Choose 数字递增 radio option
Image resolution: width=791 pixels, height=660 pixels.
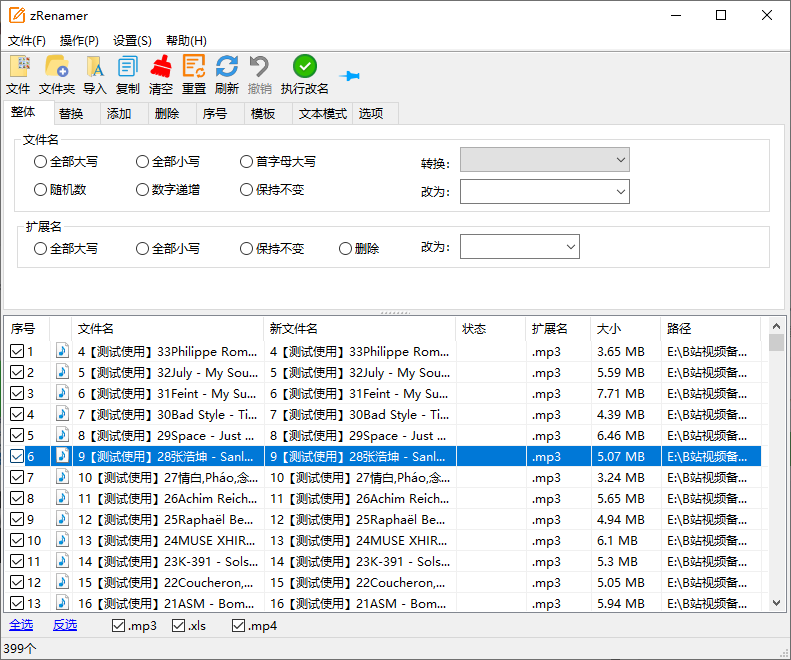click(143, 189)
